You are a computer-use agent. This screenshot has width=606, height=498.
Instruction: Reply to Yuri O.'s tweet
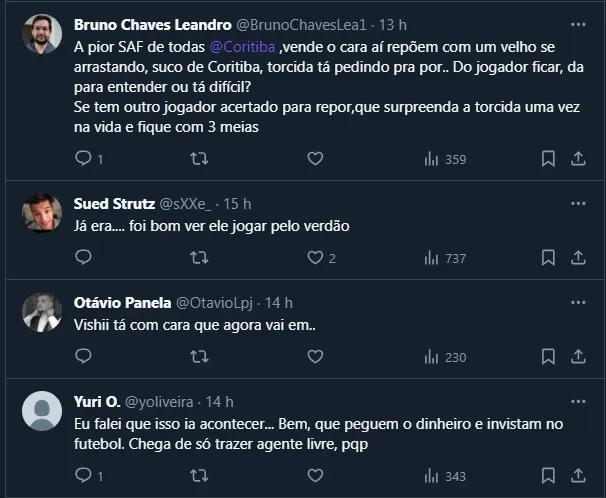84,475
